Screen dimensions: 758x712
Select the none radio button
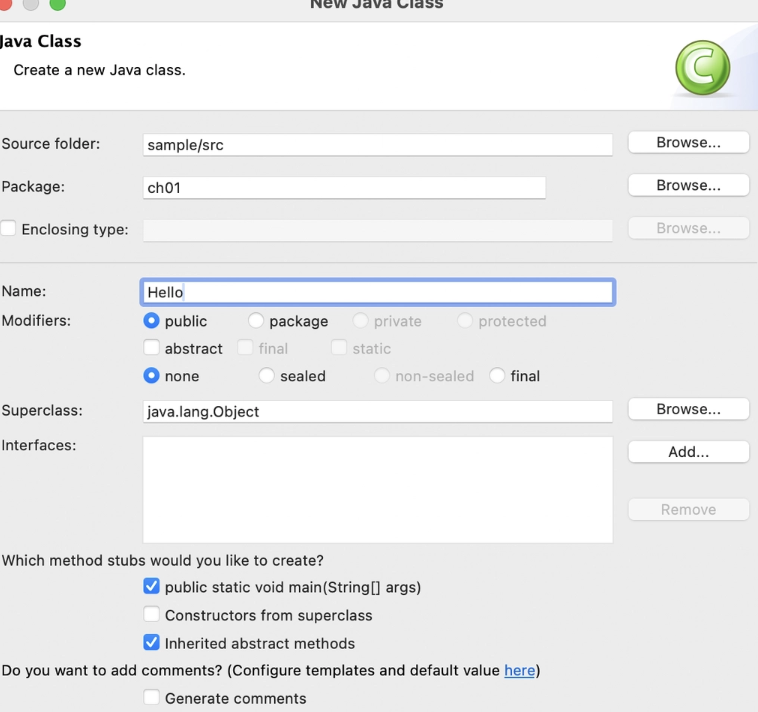[151, 376]
